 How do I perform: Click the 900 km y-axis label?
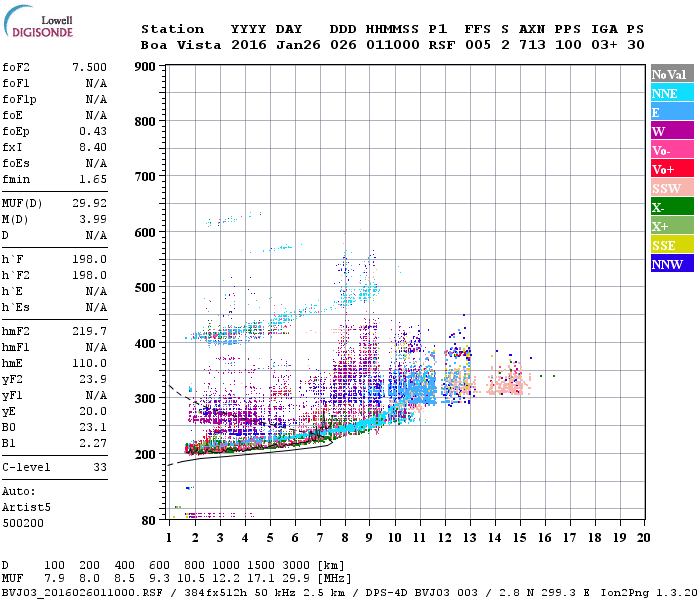(145, 67)
